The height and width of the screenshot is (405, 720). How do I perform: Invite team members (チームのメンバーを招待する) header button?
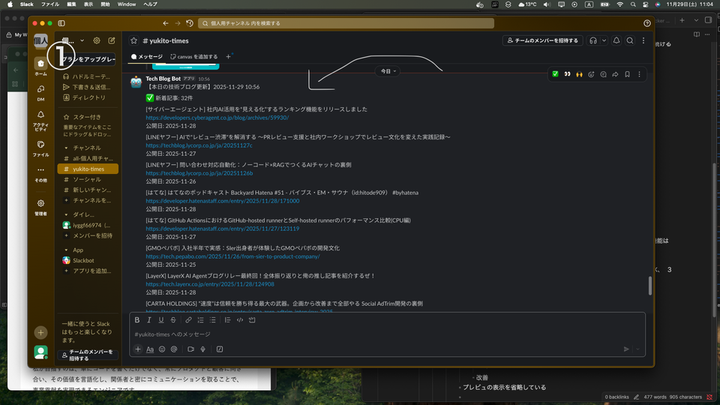(543, 41)
